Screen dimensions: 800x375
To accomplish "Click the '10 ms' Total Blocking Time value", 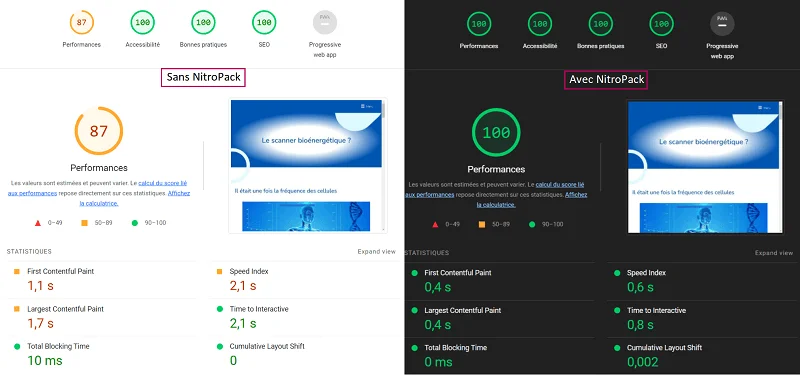I will (x=45, y=361).
